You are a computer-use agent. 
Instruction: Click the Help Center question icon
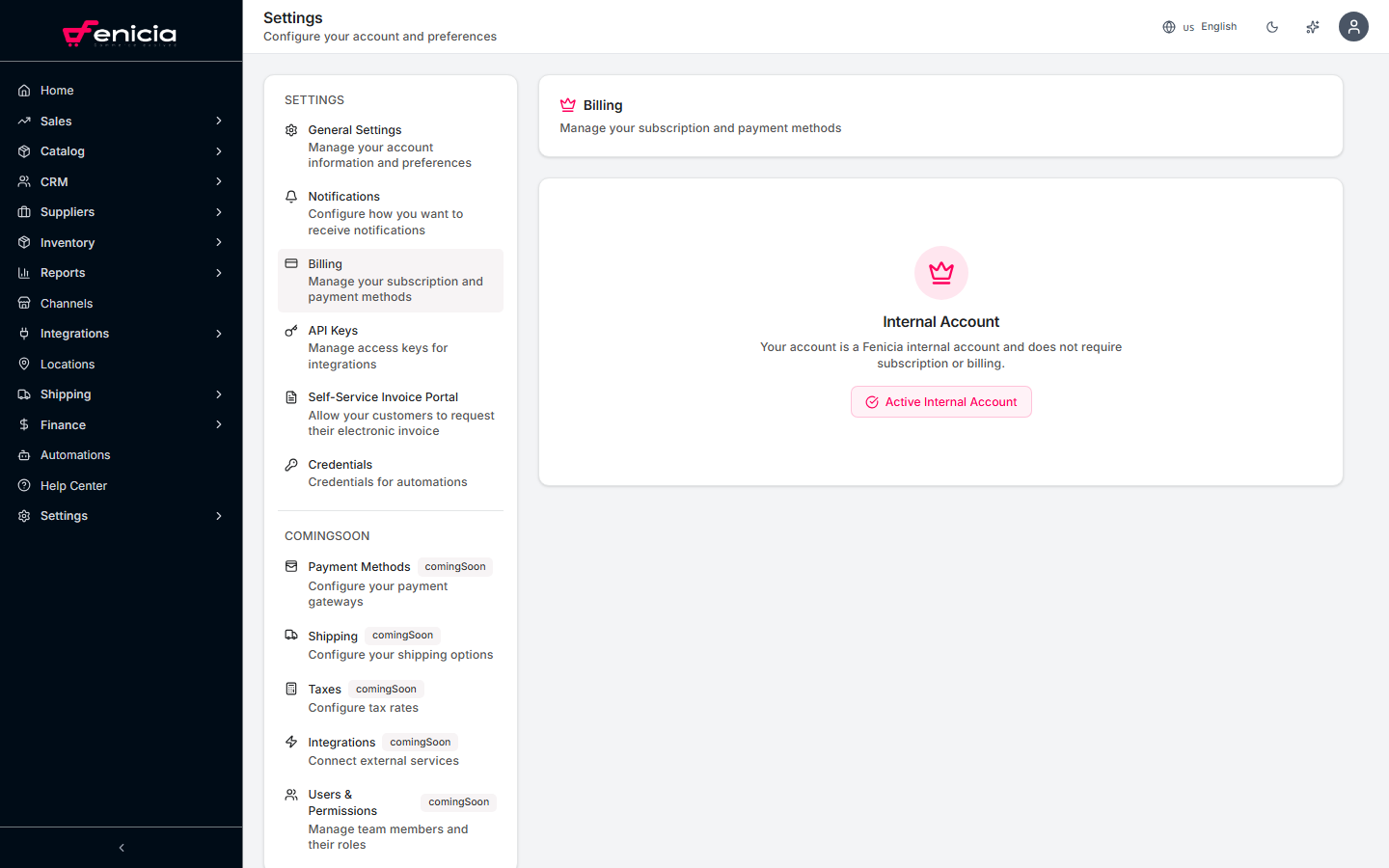tap(24, 485)
